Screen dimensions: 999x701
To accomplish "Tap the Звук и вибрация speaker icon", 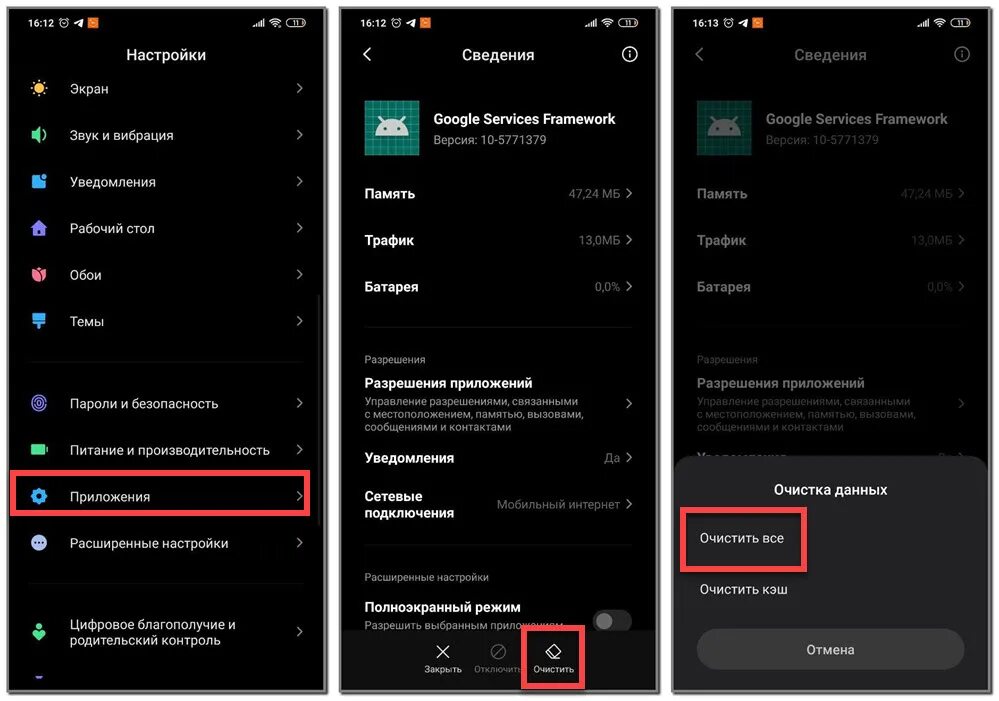I will [39, 134].
